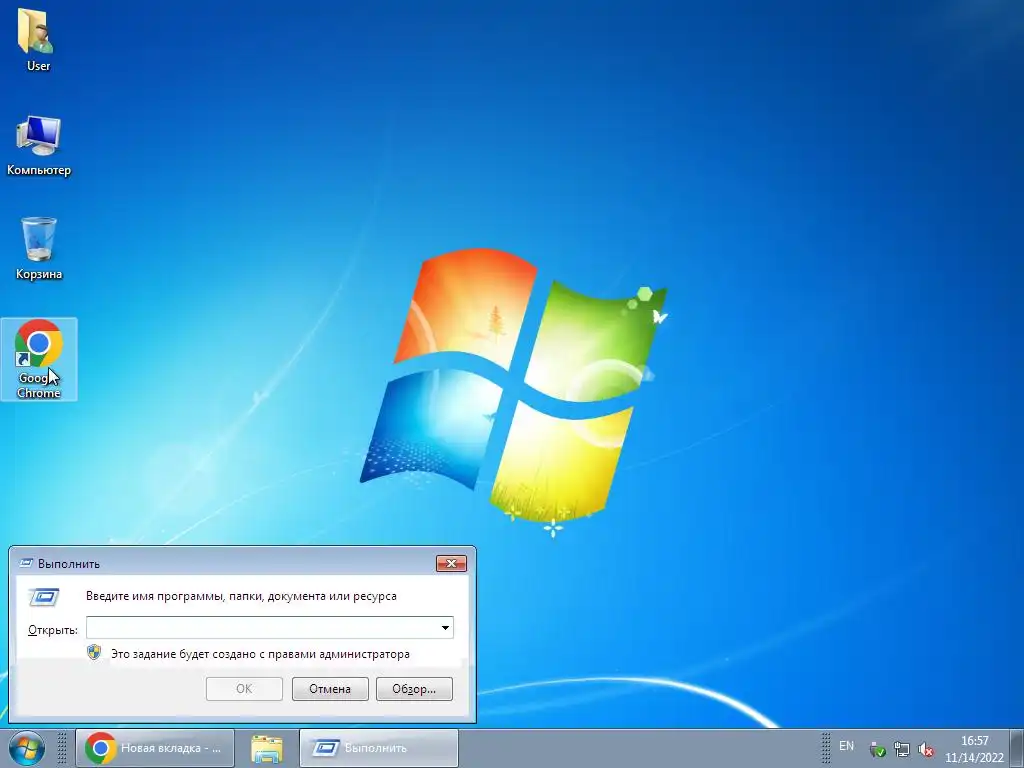Click the Обзор... browse button
The width and height of the screenshot is (1024, 768).
click(x=414, y=689)
